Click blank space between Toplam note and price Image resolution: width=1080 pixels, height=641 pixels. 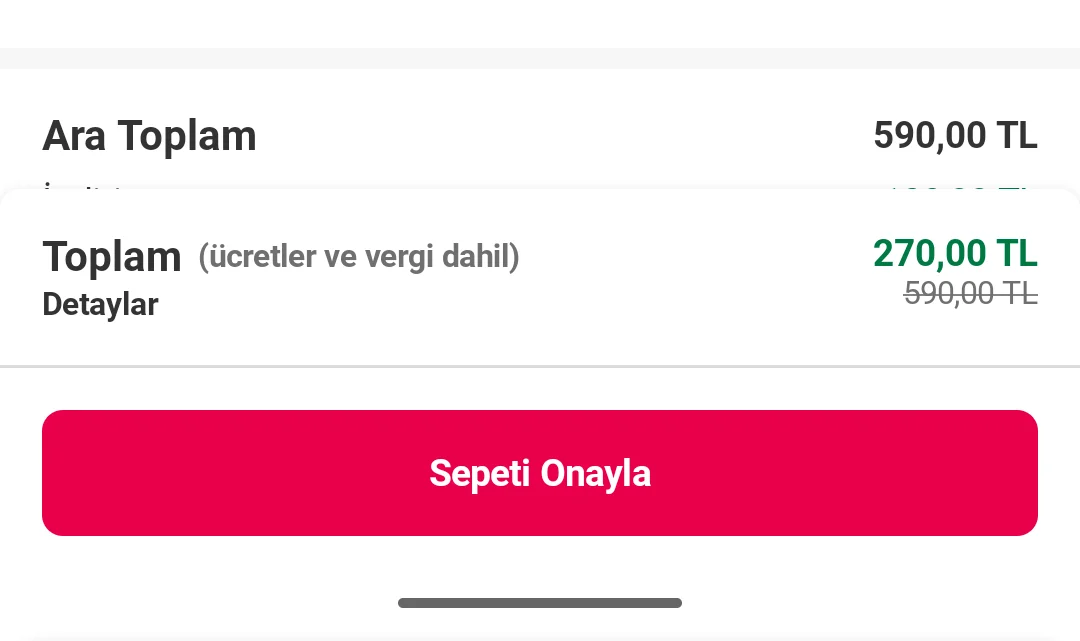point(700,257)
